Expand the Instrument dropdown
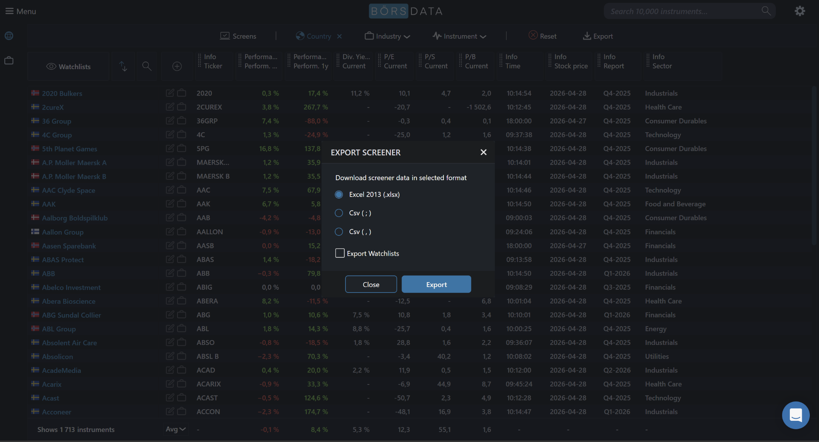This screenshot has width=819, height=442. [x=459, y=36]
